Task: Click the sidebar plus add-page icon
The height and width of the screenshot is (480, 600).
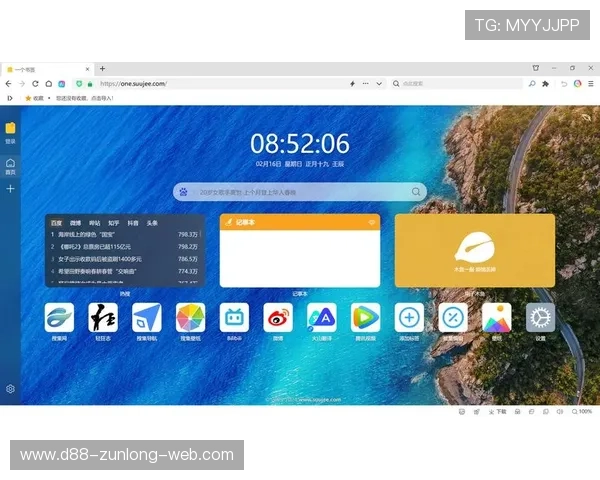Action: pyautogui.click(x=10, y=189)
